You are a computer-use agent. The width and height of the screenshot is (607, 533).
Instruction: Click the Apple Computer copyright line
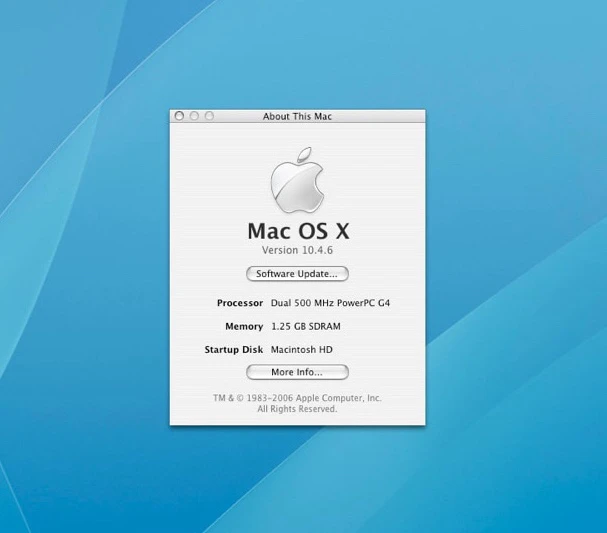click(x=297, y=398)
